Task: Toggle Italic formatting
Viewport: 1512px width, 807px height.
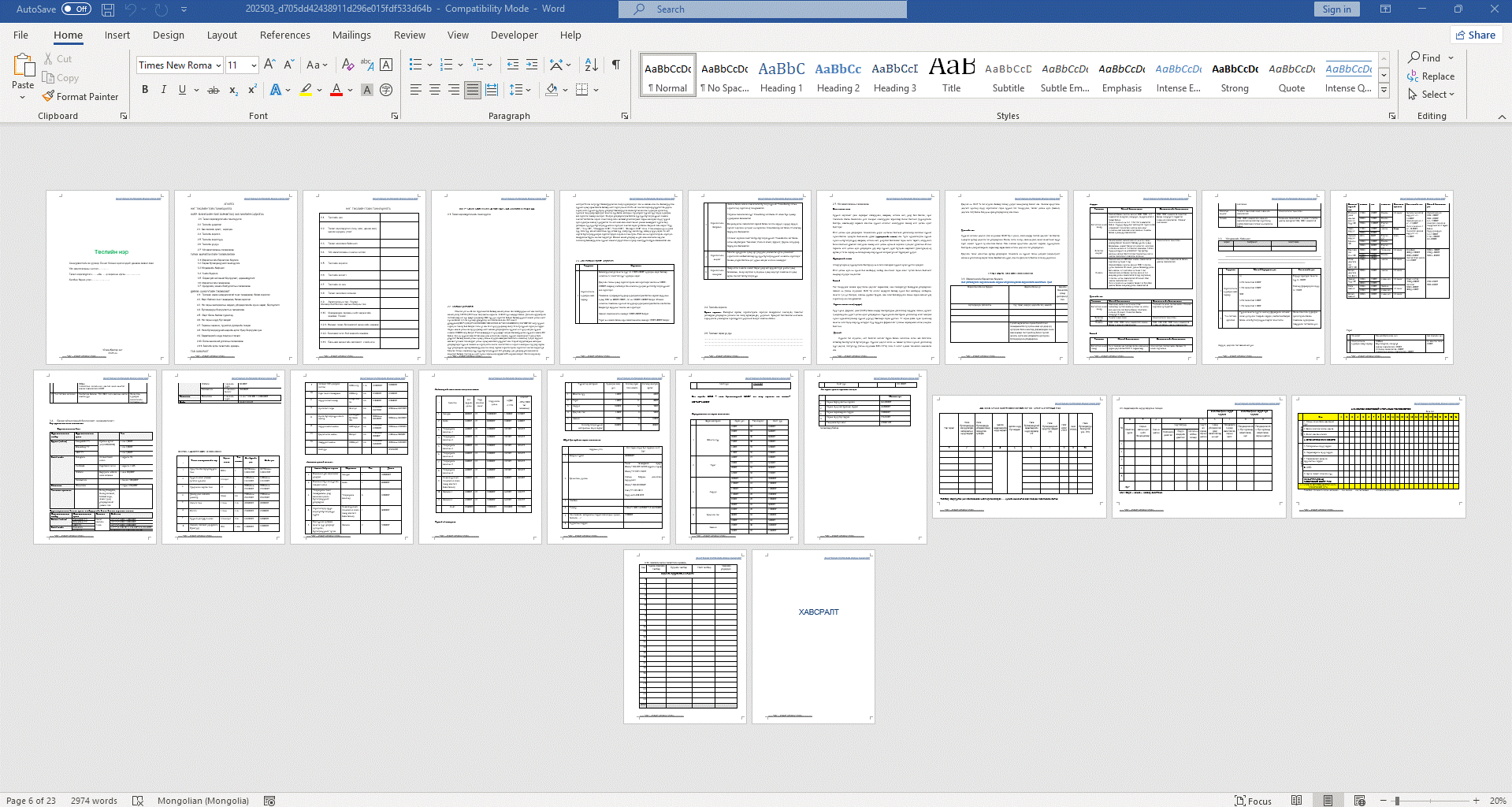Action: [163, 90]
